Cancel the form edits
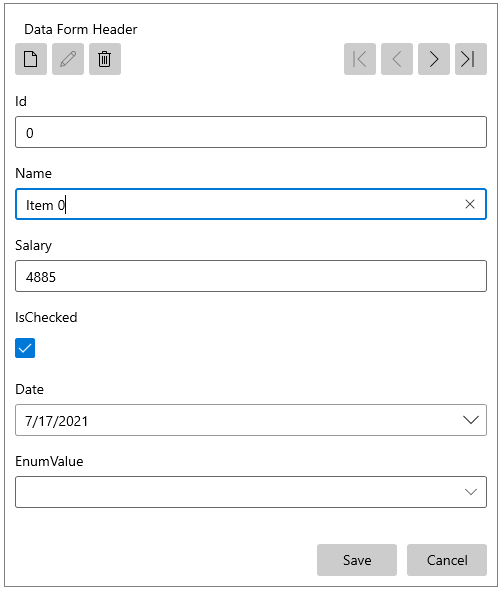 [x=447, y=560]
